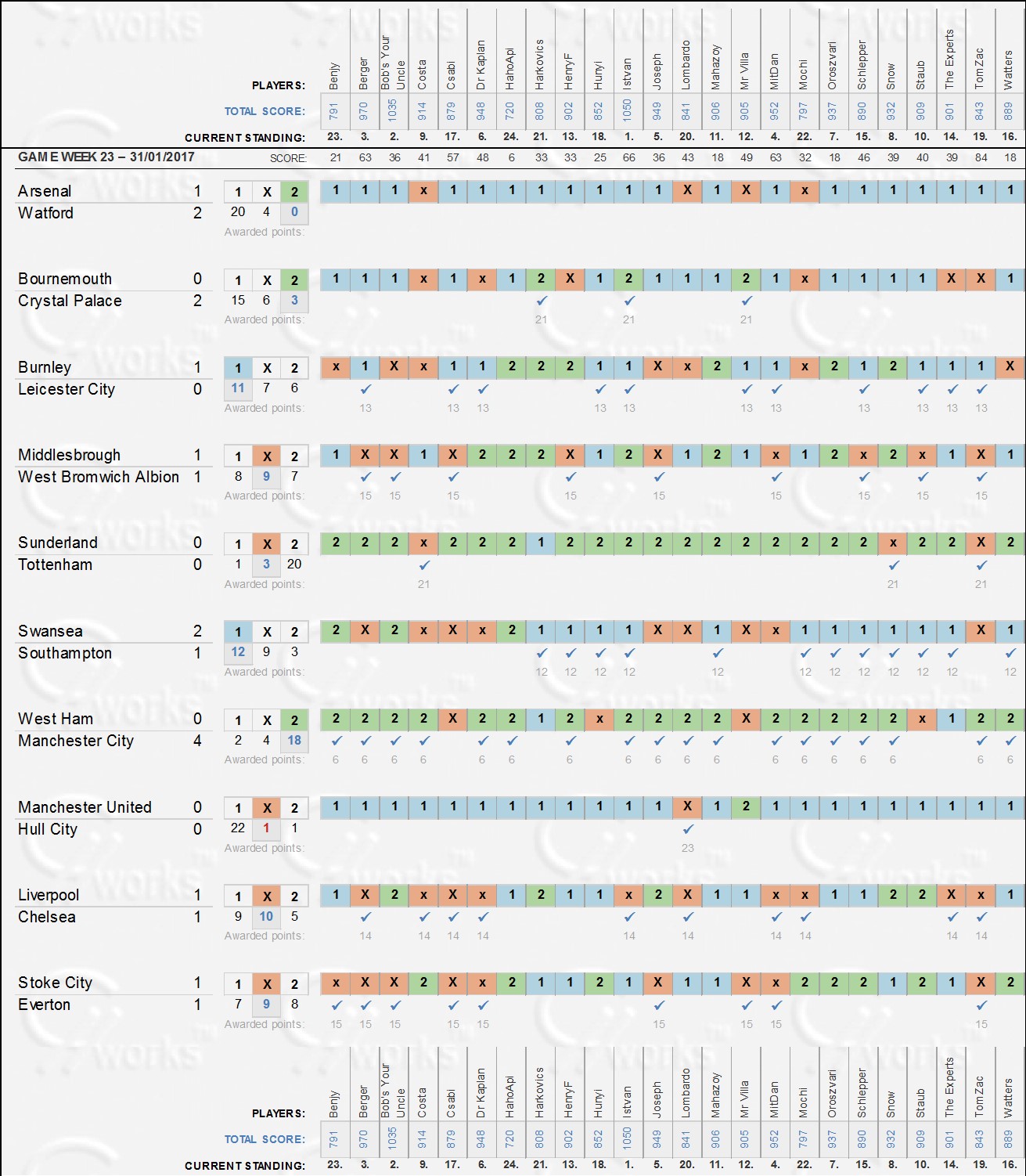Click Lombardo's checkmark in the Manchester United row
Viewport: 1026px width, 1176px height.
click(x=688, y=828)
